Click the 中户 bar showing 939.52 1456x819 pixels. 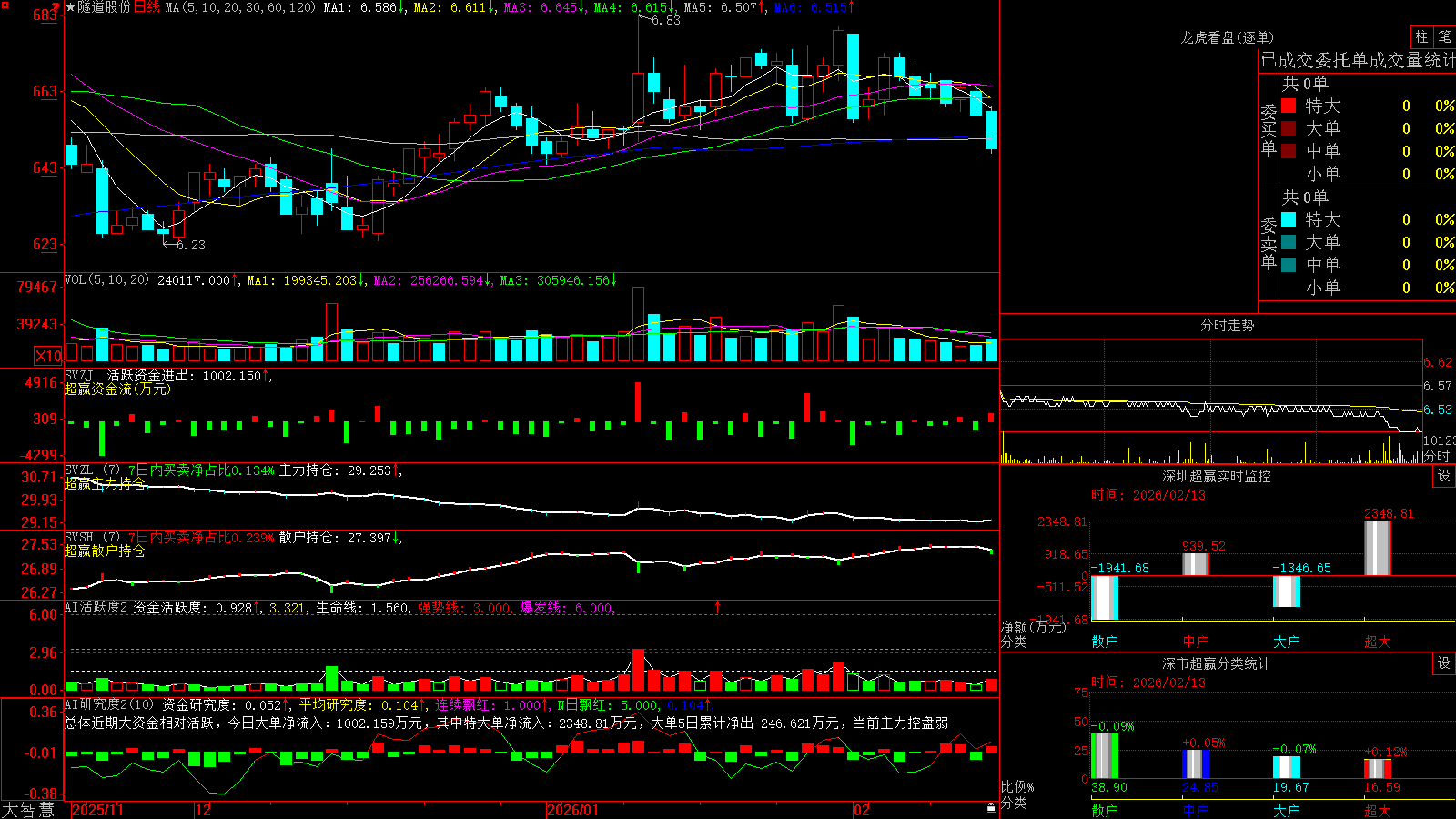pyautogui.click(x=1196, y=564)
